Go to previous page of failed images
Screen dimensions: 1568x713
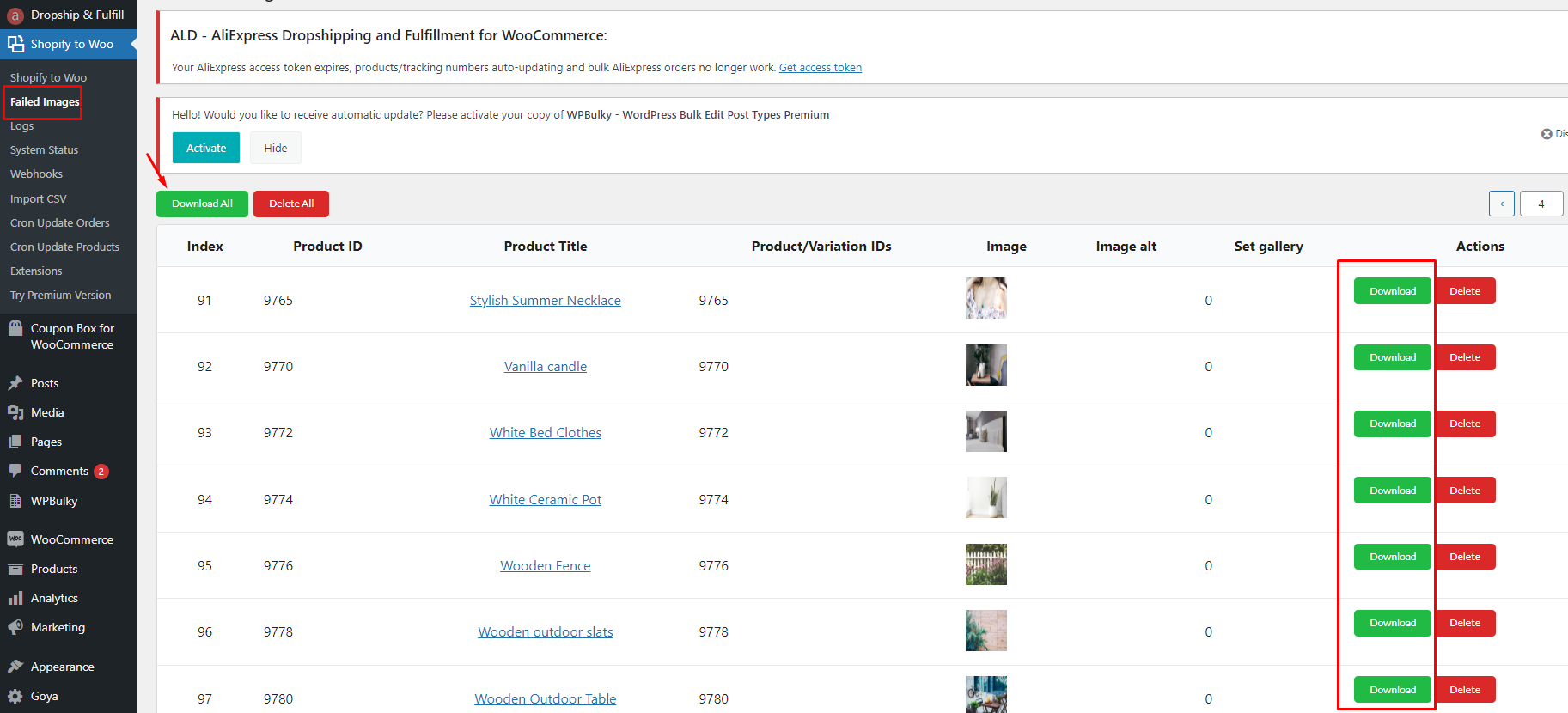click(1502, 204)
